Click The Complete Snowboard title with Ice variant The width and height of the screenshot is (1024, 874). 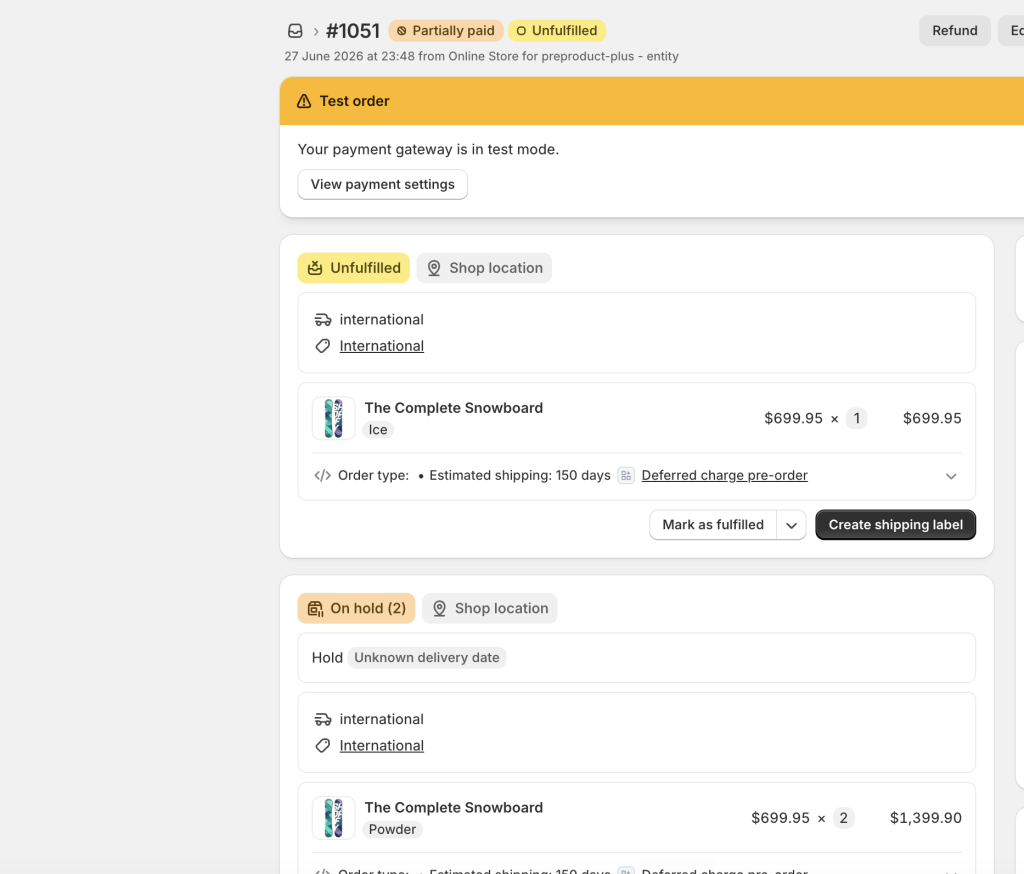[x=454, y=408]
